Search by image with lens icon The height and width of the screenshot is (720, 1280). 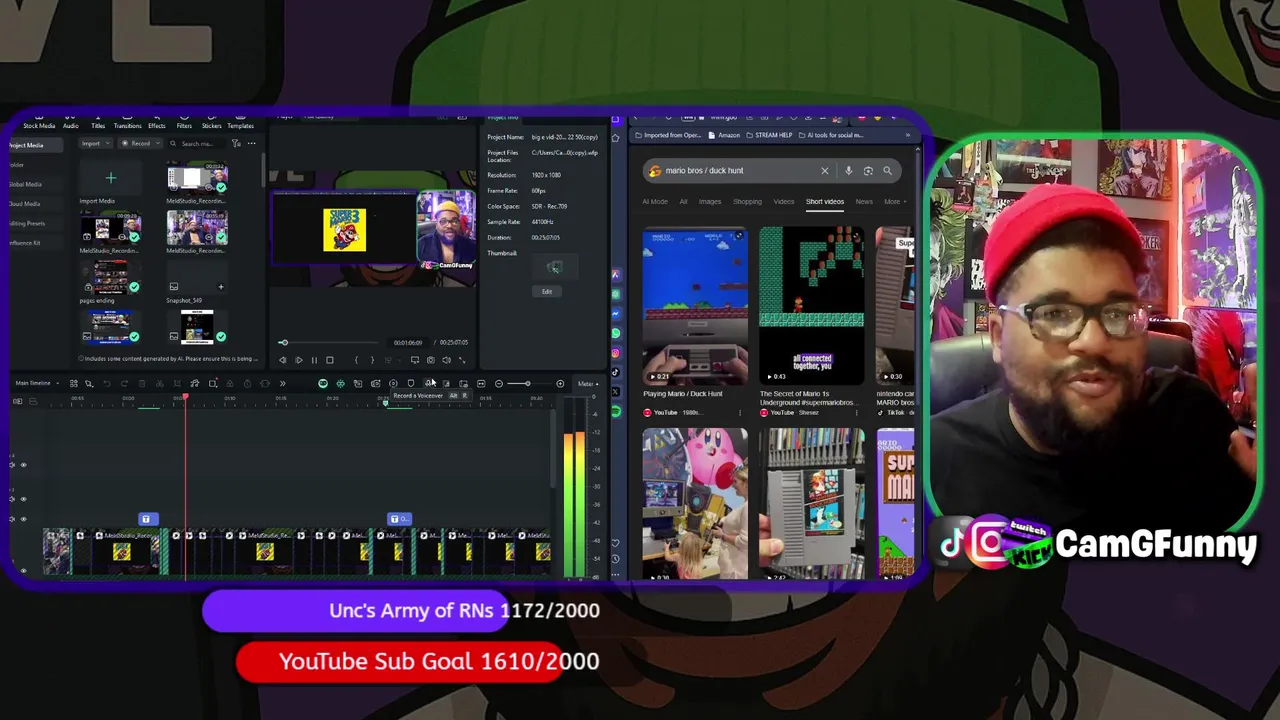click(x=868, y=171)
